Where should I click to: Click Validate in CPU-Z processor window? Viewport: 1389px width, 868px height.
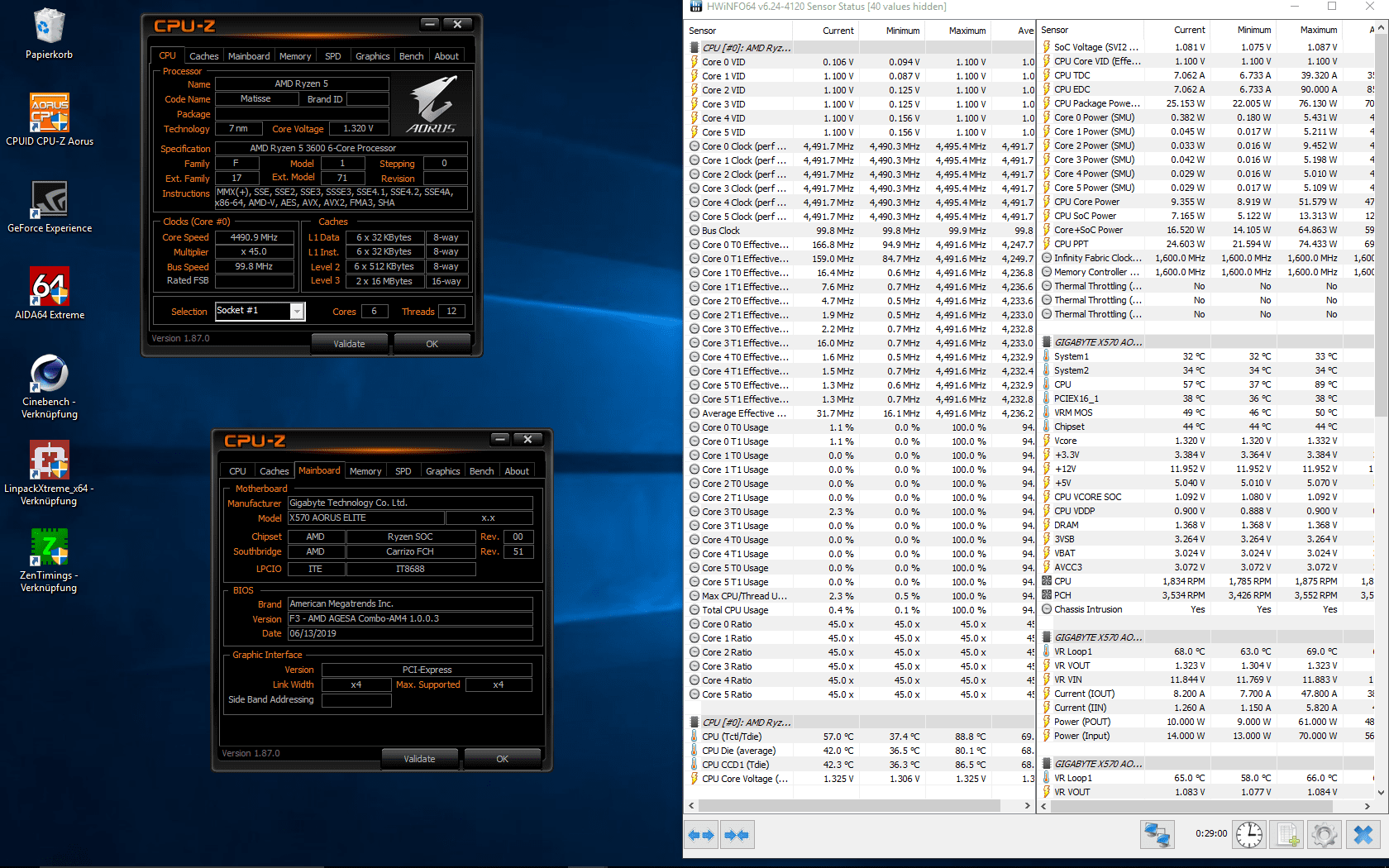pos(349,344)
